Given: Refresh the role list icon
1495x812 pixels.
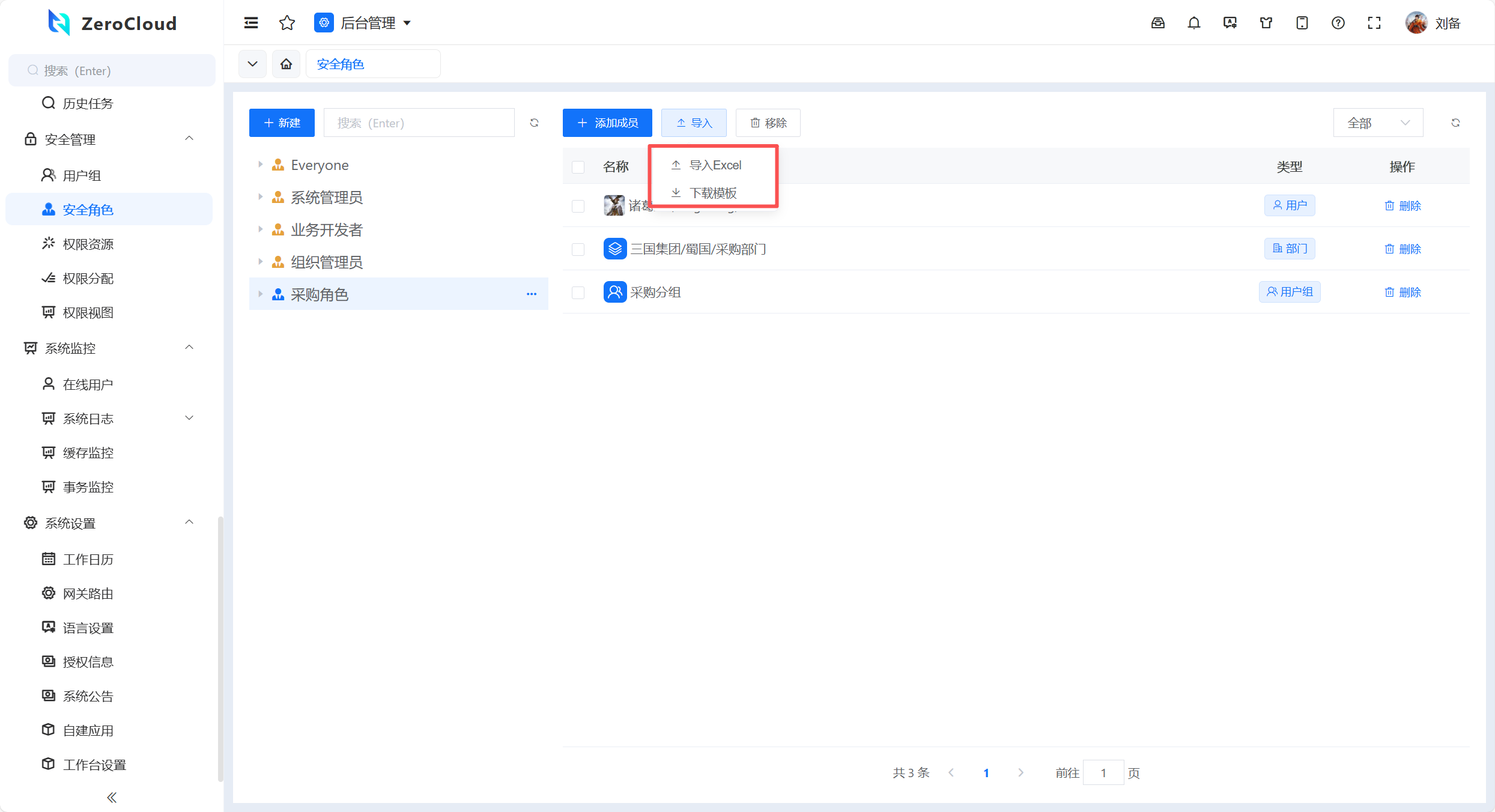Looking at the screenshot, I should [x=534, y=123].
